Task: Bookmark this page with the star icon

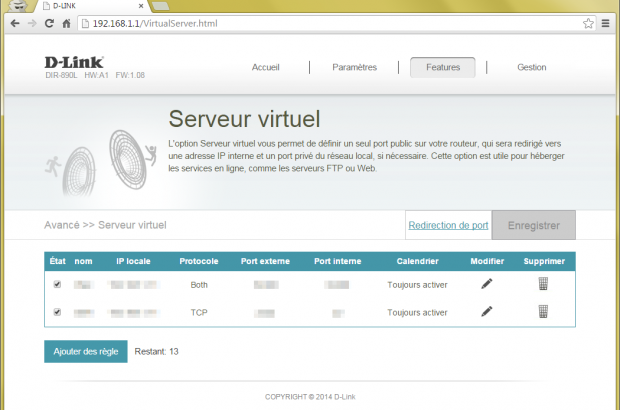Action: (590, 22)
